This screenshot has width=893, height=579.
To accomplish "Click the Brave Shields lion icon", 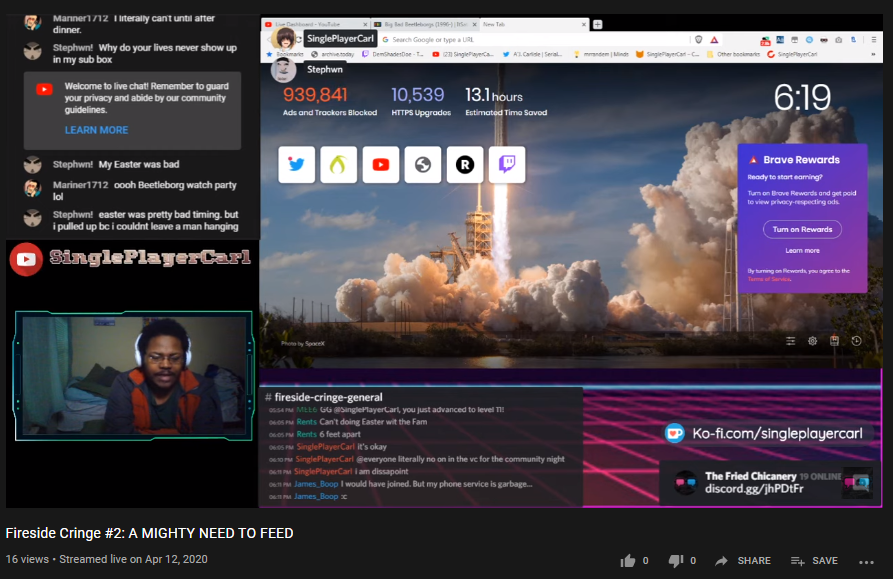I will click(x=699, y=39).
